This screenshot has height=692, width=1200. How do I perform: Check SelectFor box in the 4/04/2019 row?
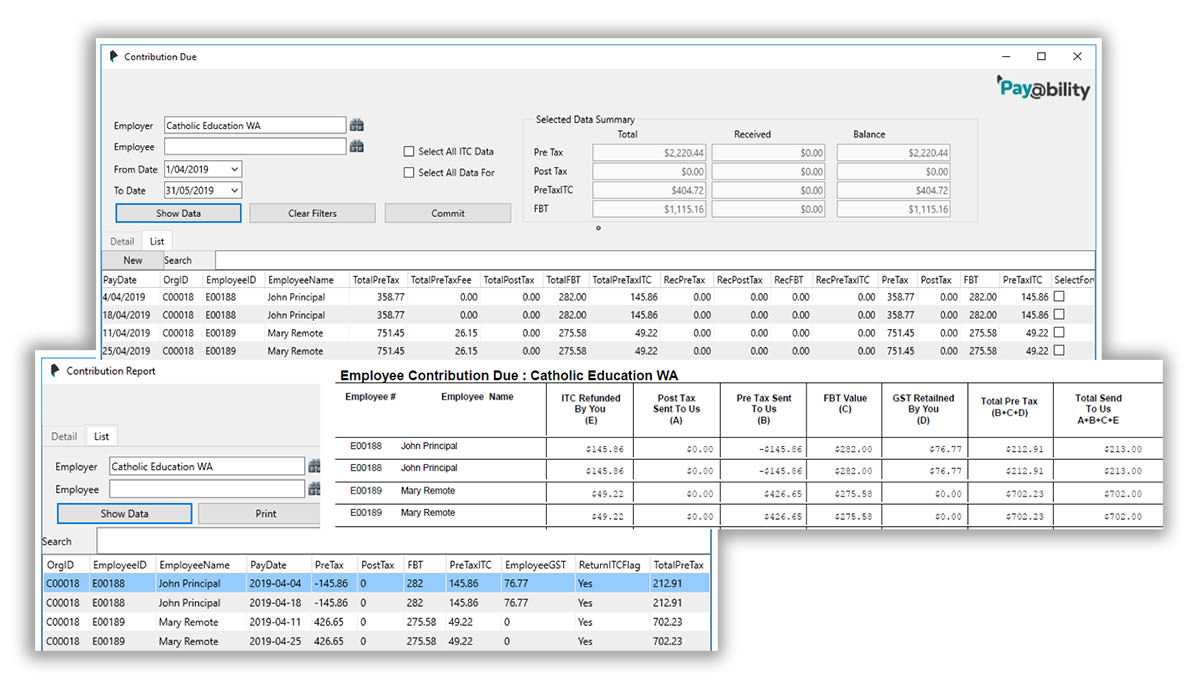point(1059,297)
